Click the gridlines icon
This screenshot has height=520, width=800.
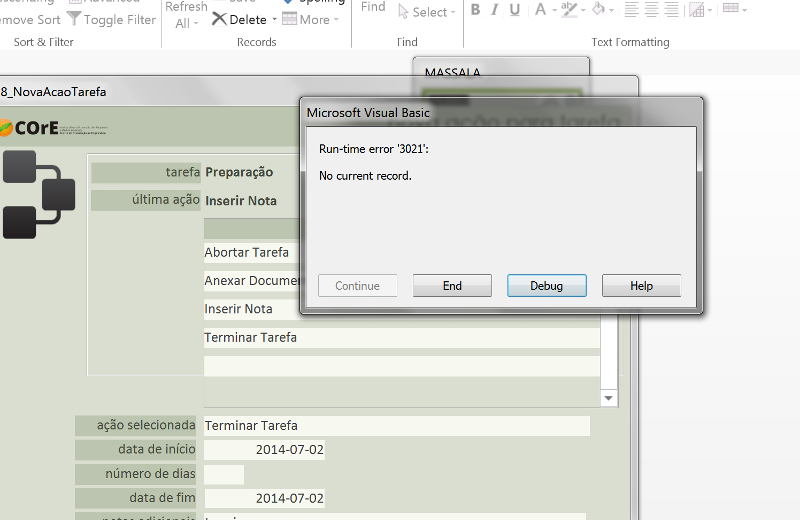pyautogui.click(x=696, y=10)
